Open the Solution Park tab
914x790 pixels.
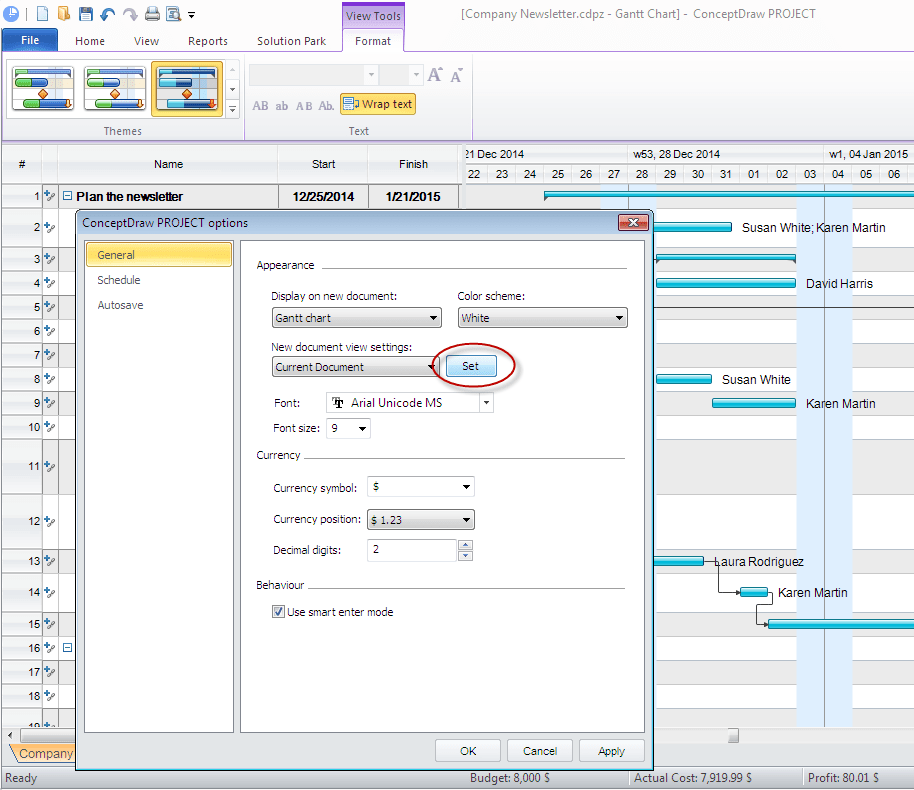point(291,41)
